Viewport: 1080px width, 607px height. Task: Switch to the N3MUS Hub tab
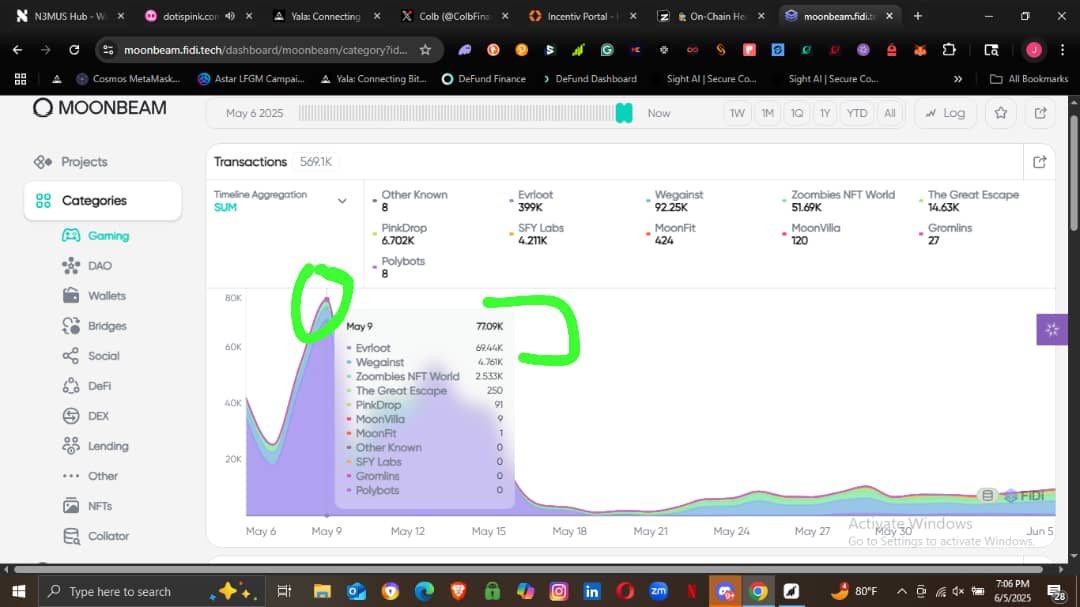tap(69, 16)
